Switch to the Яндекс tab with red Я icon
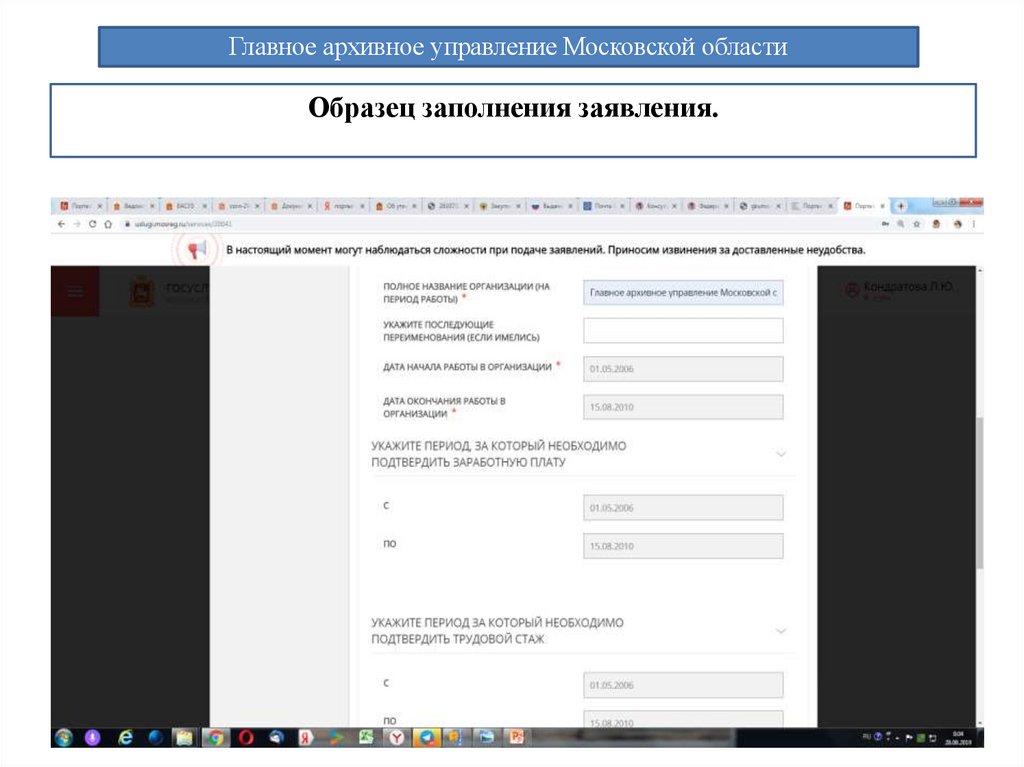Image resolution: width=1024 pixels, height=767 pixels. point(344,206)
